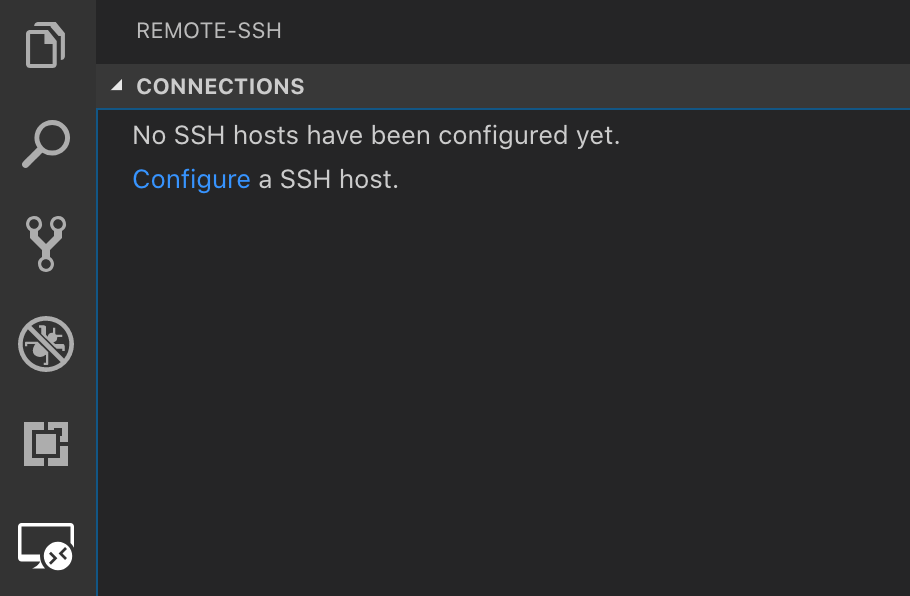The width and height of the screenshot is (910, 596).
Task: Open the Search view magnifier icon
Action: click(46, 145)
